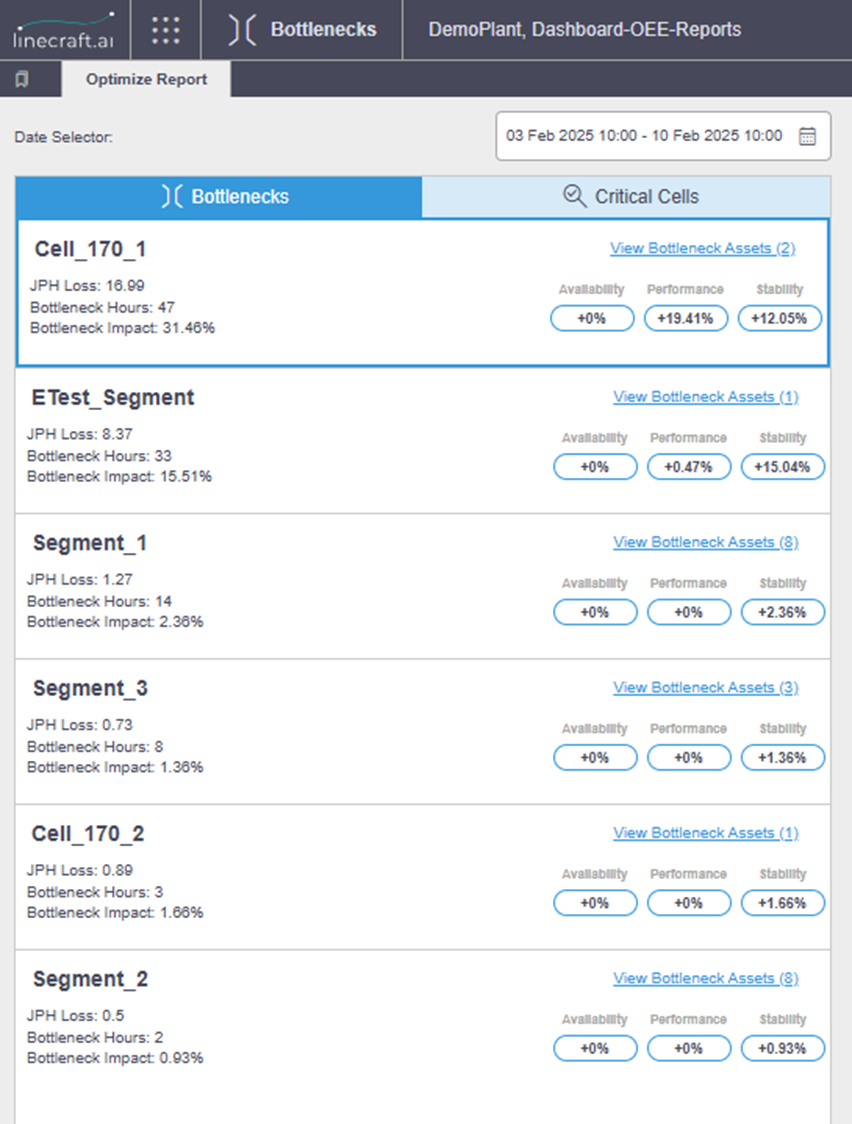Click ETest_Segment Stability +15.04% pill
Viewport: 852px width, 1124px height.
coord(782,467)
